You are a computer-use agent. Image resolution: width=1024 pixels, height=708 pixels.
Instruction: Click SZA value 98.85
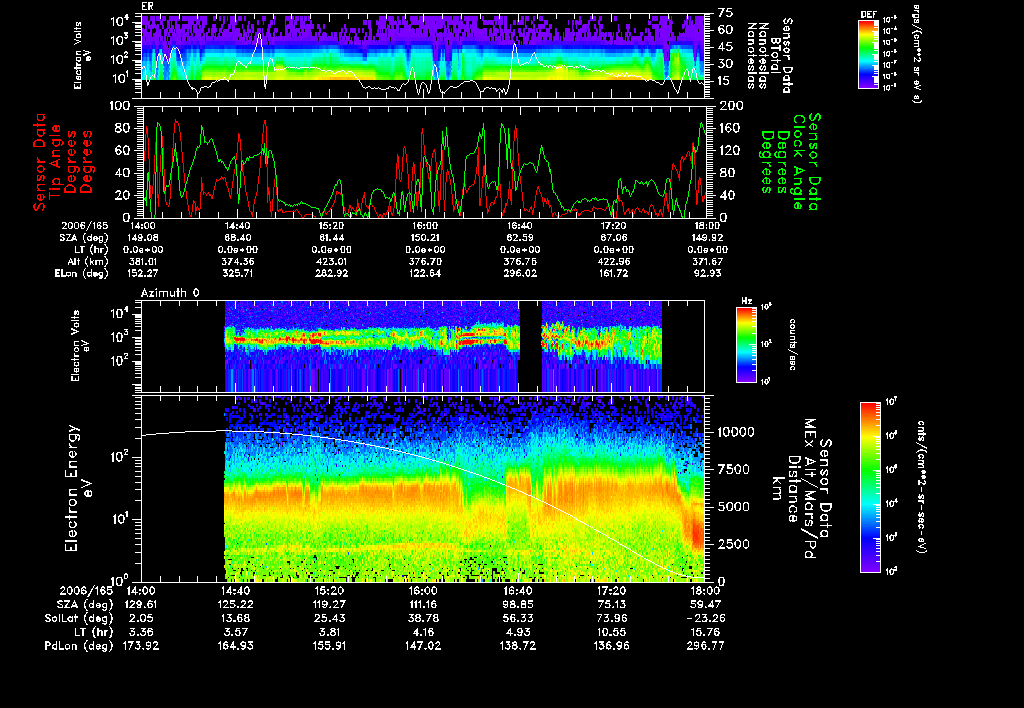518,604
